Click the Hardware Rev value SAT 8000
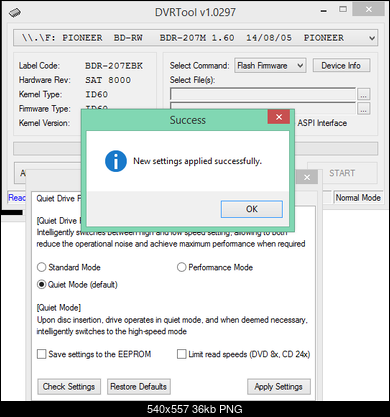 108,80
